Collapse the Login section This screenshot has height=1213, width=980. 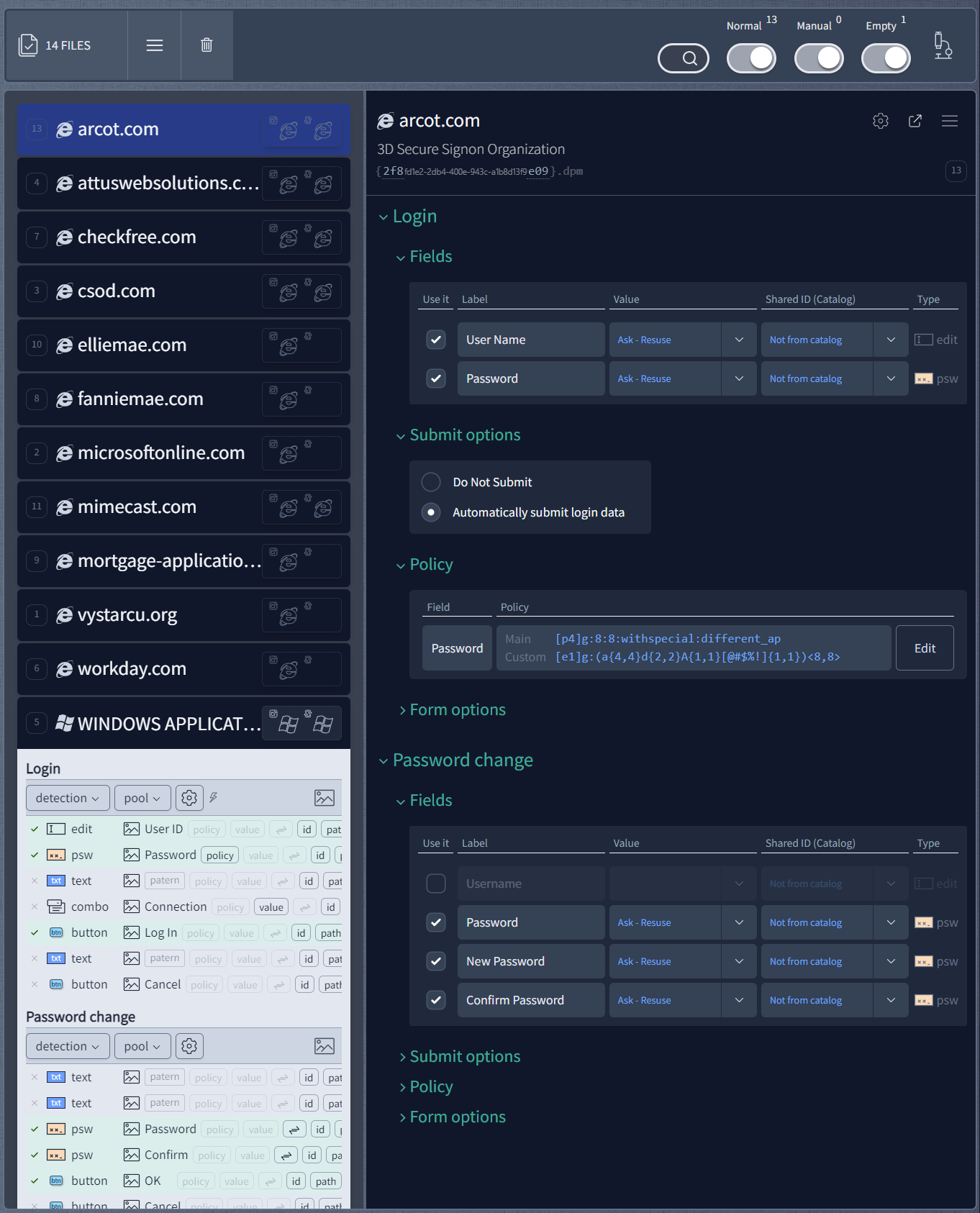point(408,217)
